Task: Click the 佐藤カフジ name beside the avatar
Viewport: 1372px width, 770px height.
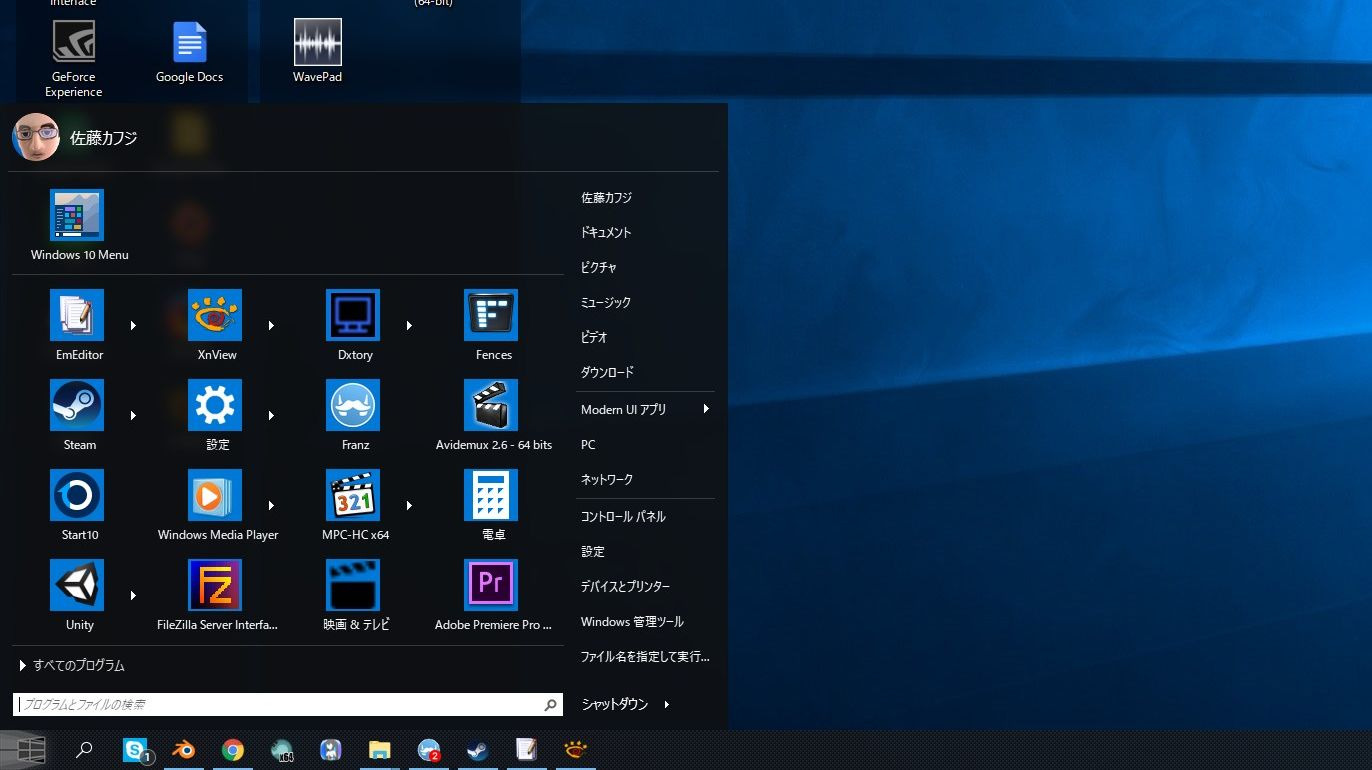Action: tap(104, 138)
